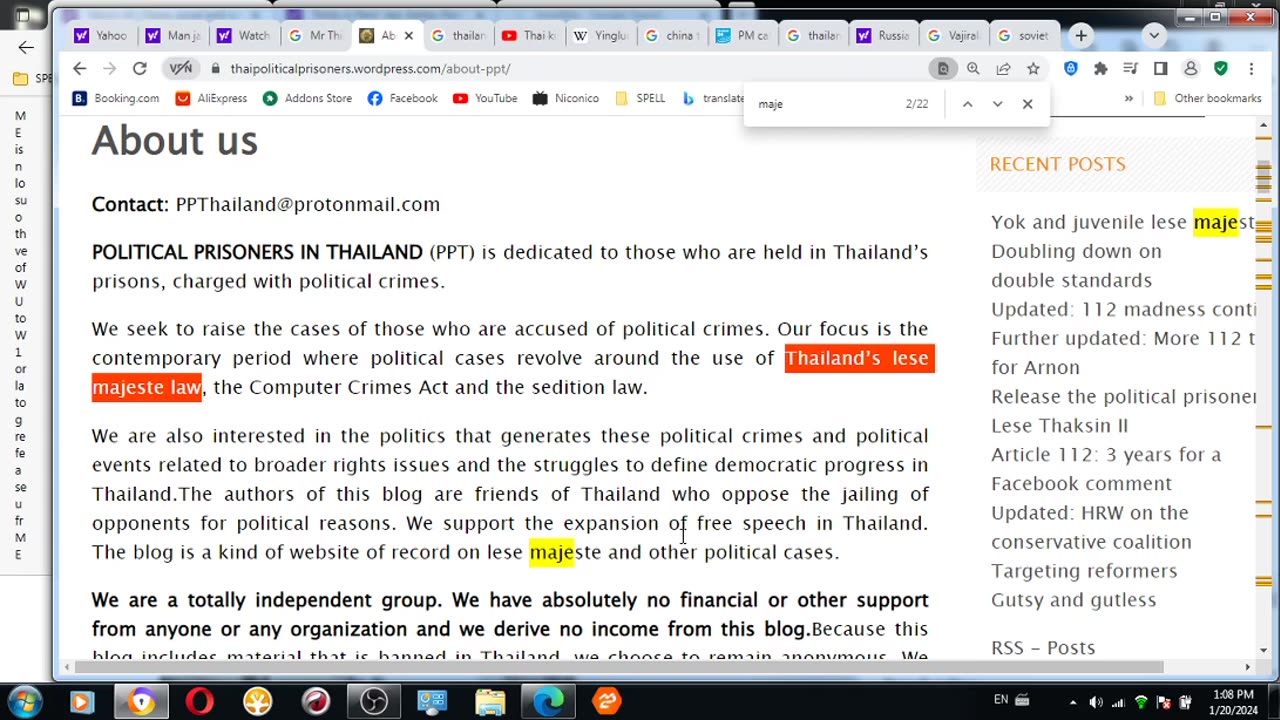Switch to the Russia tab
The image size is (1280, 720).
tap(885, 36)
